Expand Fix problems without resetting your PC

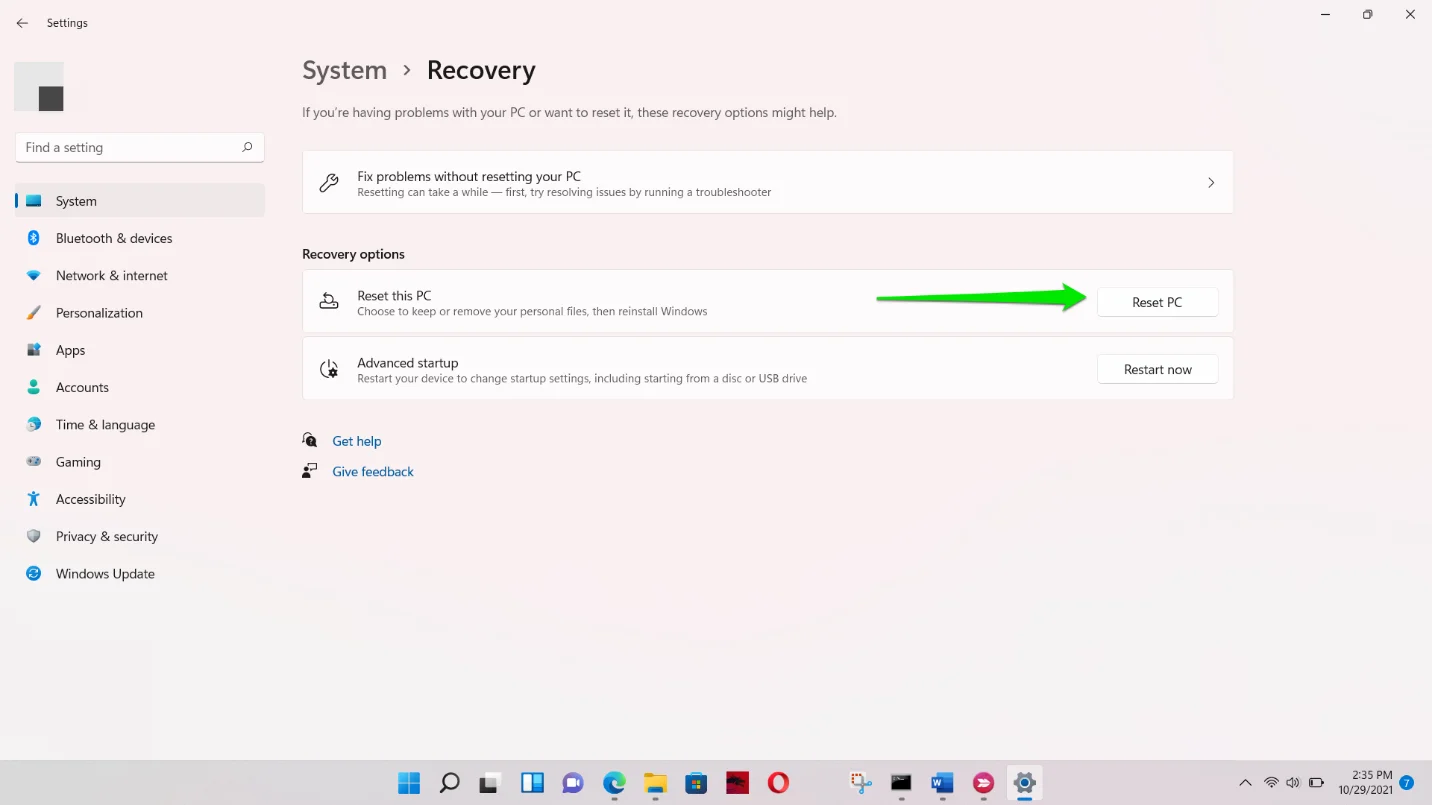point(768,182)
